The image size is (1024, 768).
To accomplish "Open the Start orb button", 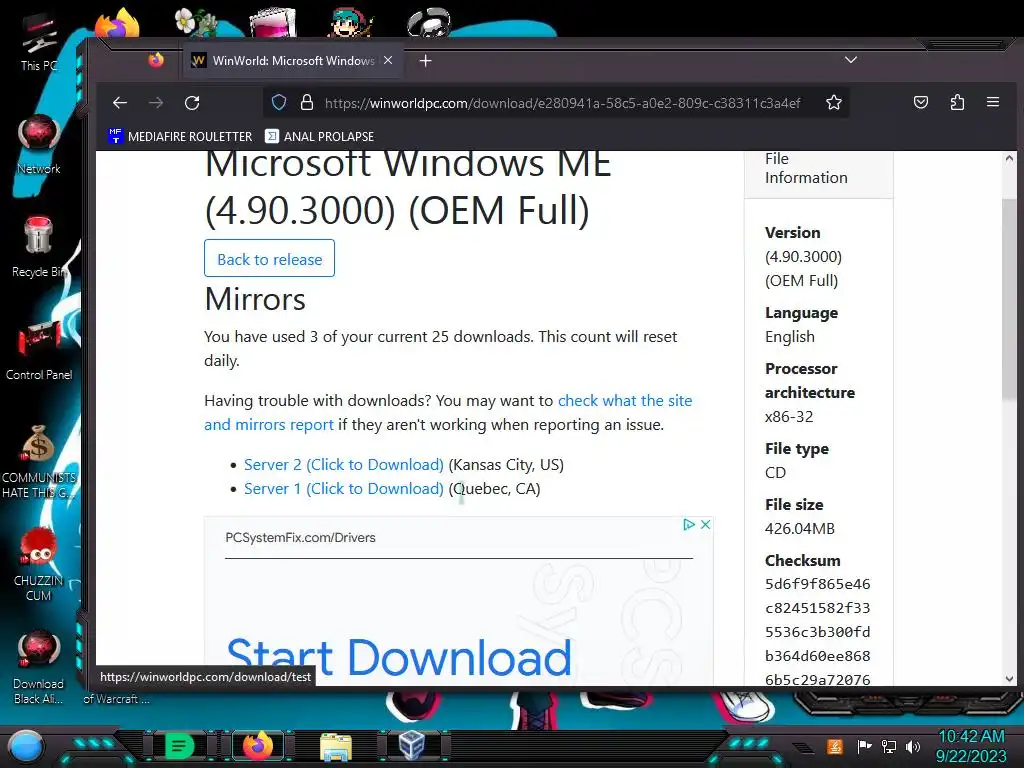I will click(26, 747).
